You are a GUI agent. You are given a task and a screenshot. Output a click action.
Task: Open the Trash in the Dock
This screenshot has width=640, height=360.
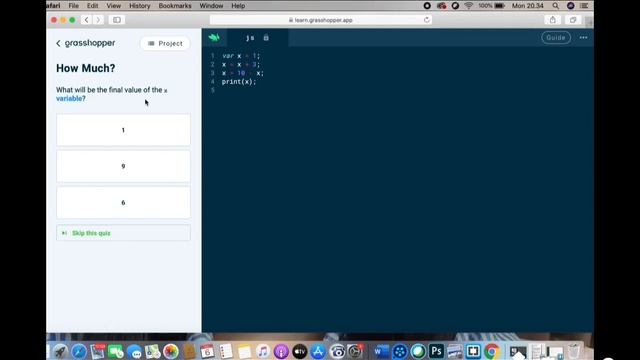[573, 351]
